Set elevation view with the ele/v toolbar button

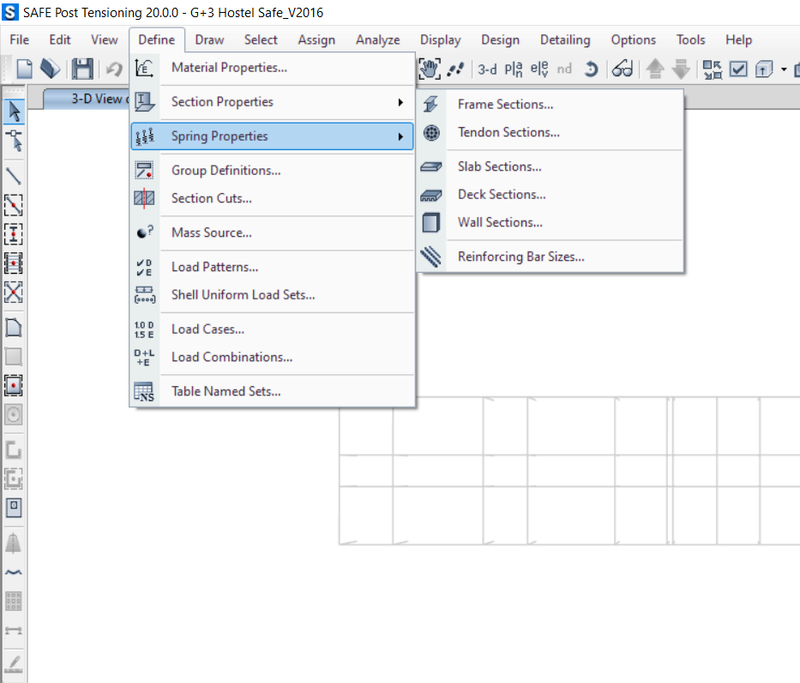[x=539, y=69]
